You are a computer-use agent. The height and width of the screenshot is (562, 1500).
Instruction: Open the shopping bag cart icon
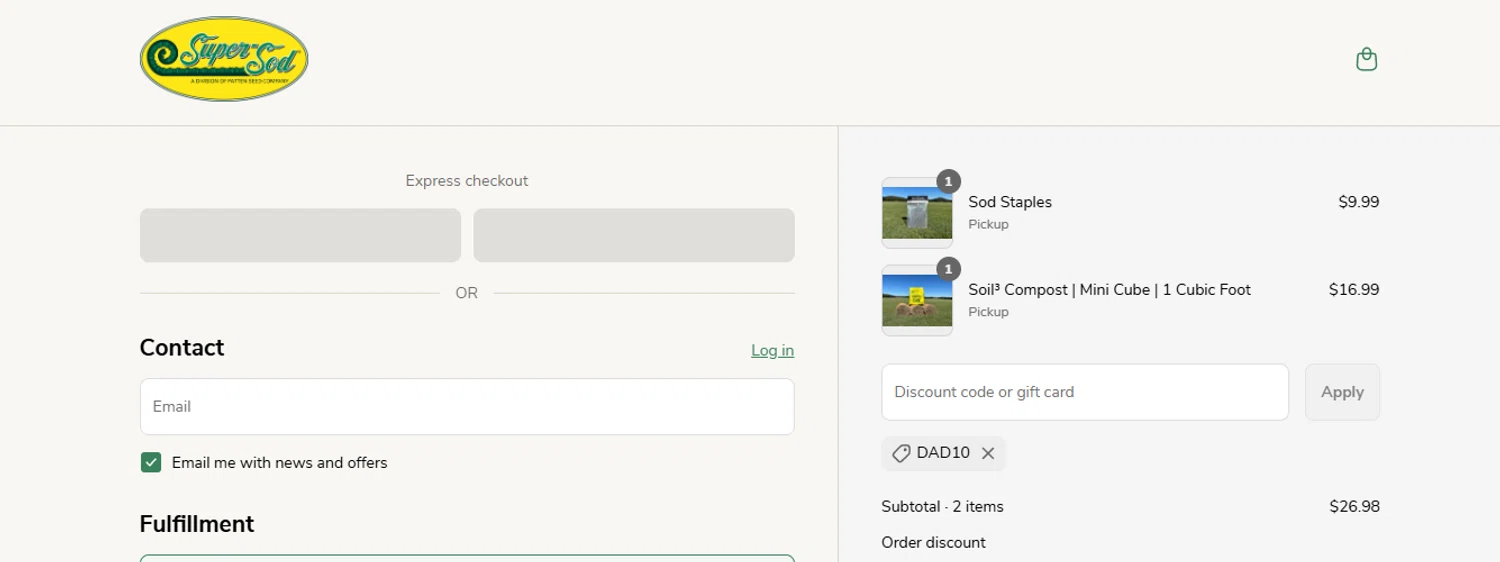click(1366, 60)
